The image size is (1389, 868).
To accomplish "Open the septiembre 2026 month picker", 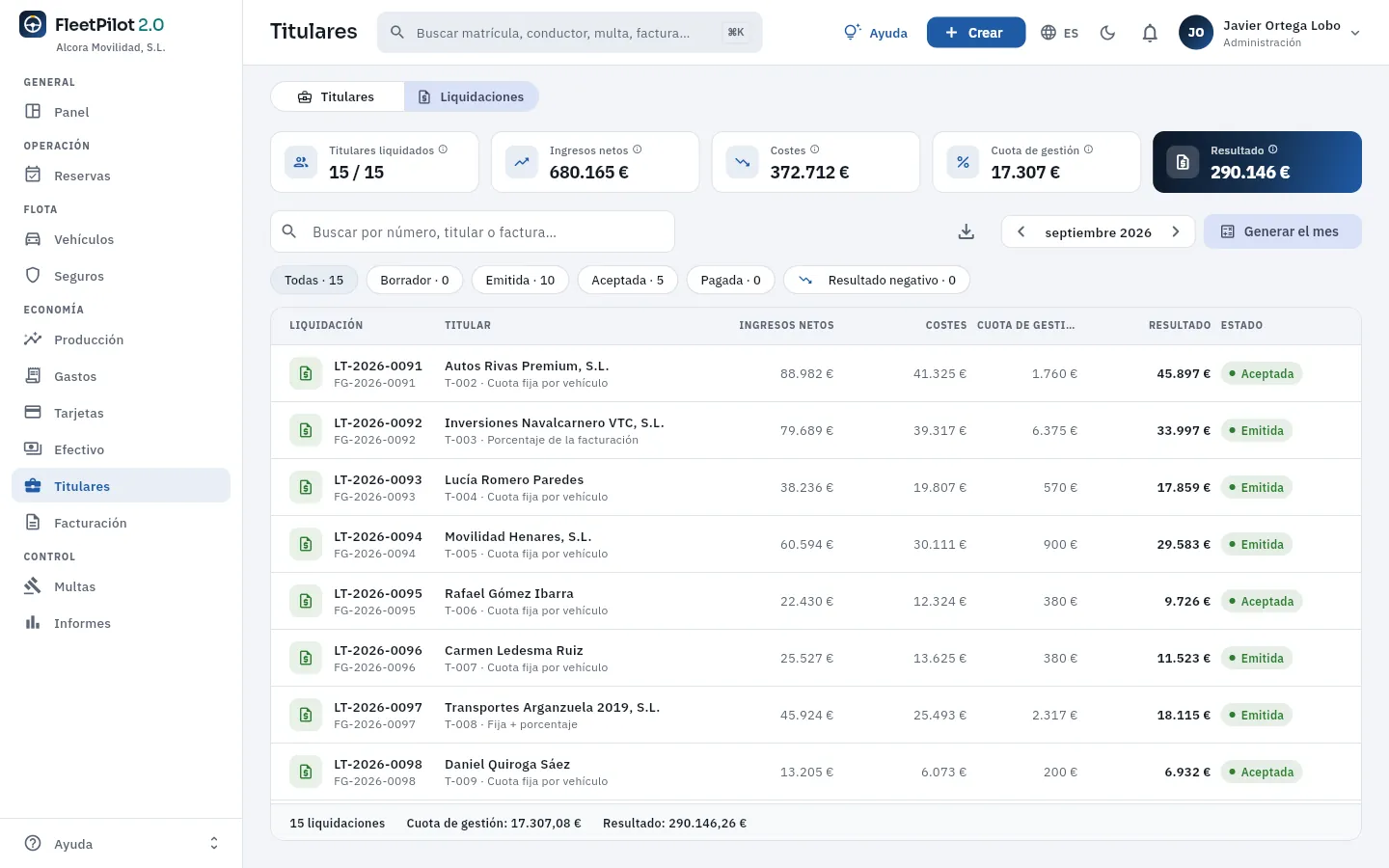I will tap(1099, 231).
